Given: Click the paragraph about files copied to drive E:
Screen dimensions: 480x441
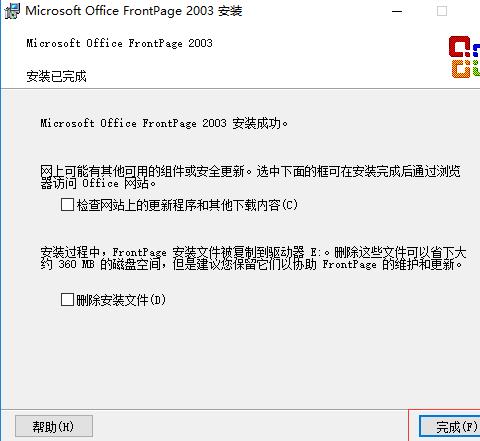Looking at the screenshot, I should point(253,258).
